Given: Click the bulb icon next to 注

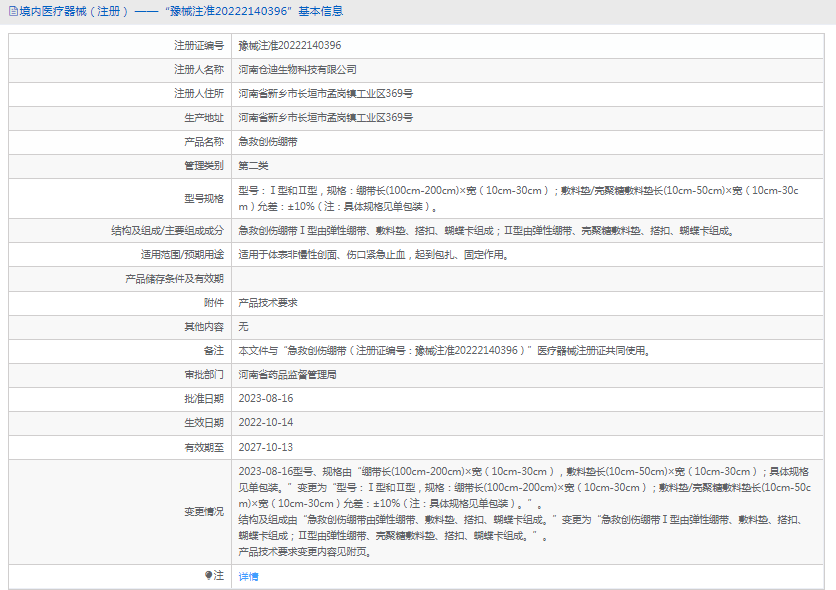Looking at the screenshot, I should click(x=208, y=575).
